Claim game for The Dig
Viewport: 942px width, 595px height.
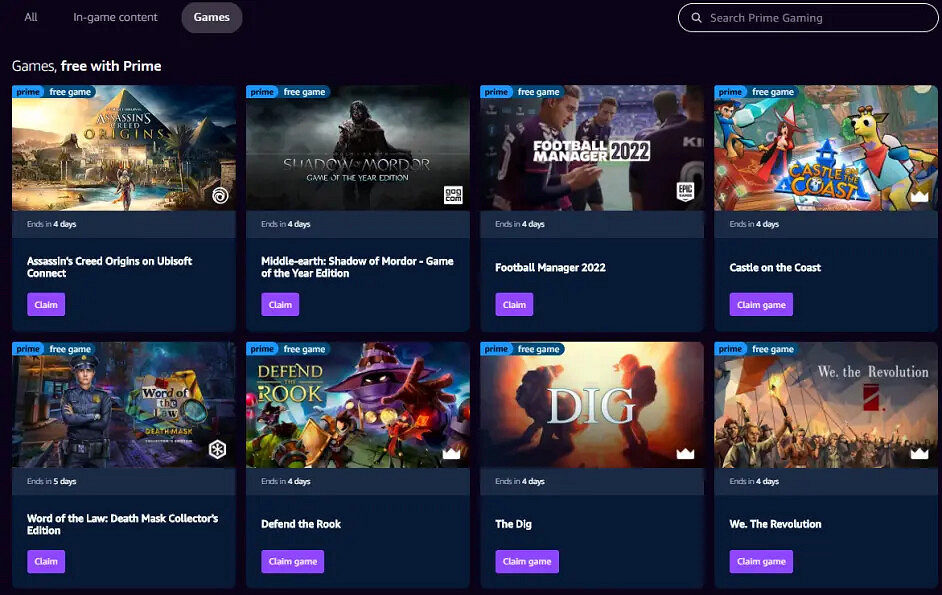527,561
